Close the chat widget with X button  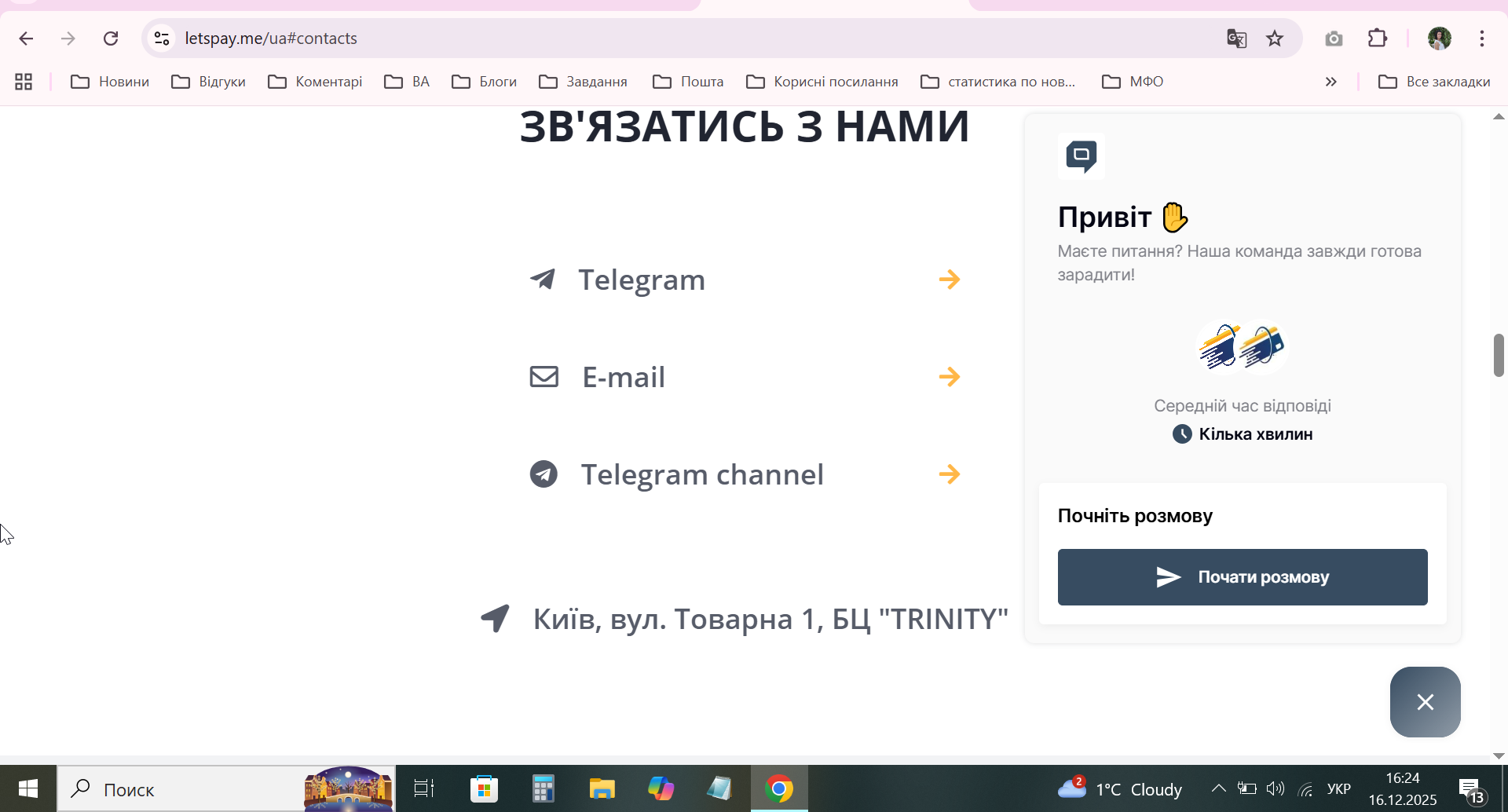pos(1425,702)
